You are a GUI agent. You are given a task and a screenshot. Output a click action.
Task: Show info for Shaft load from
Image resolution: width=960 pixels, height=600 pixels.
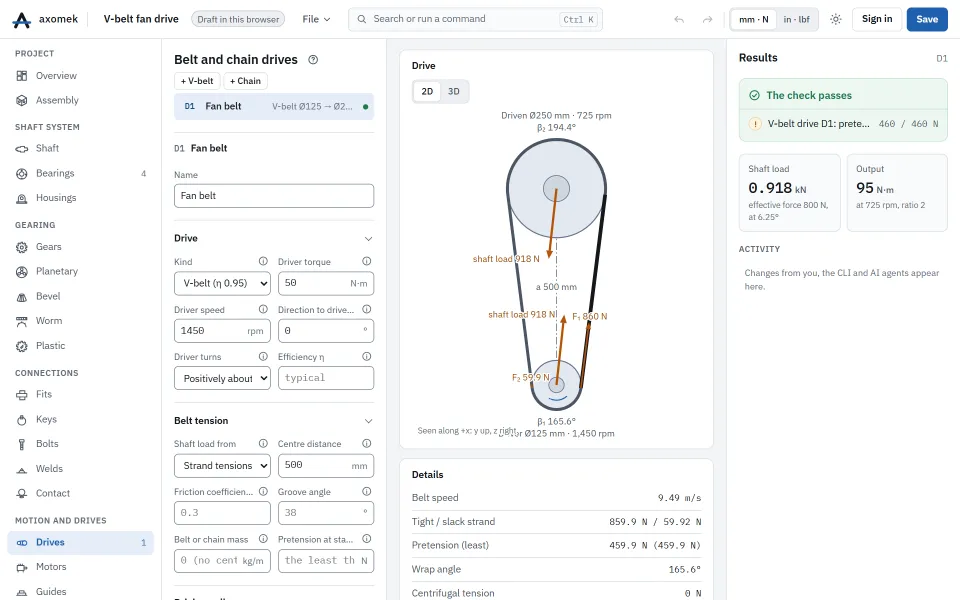263,443
